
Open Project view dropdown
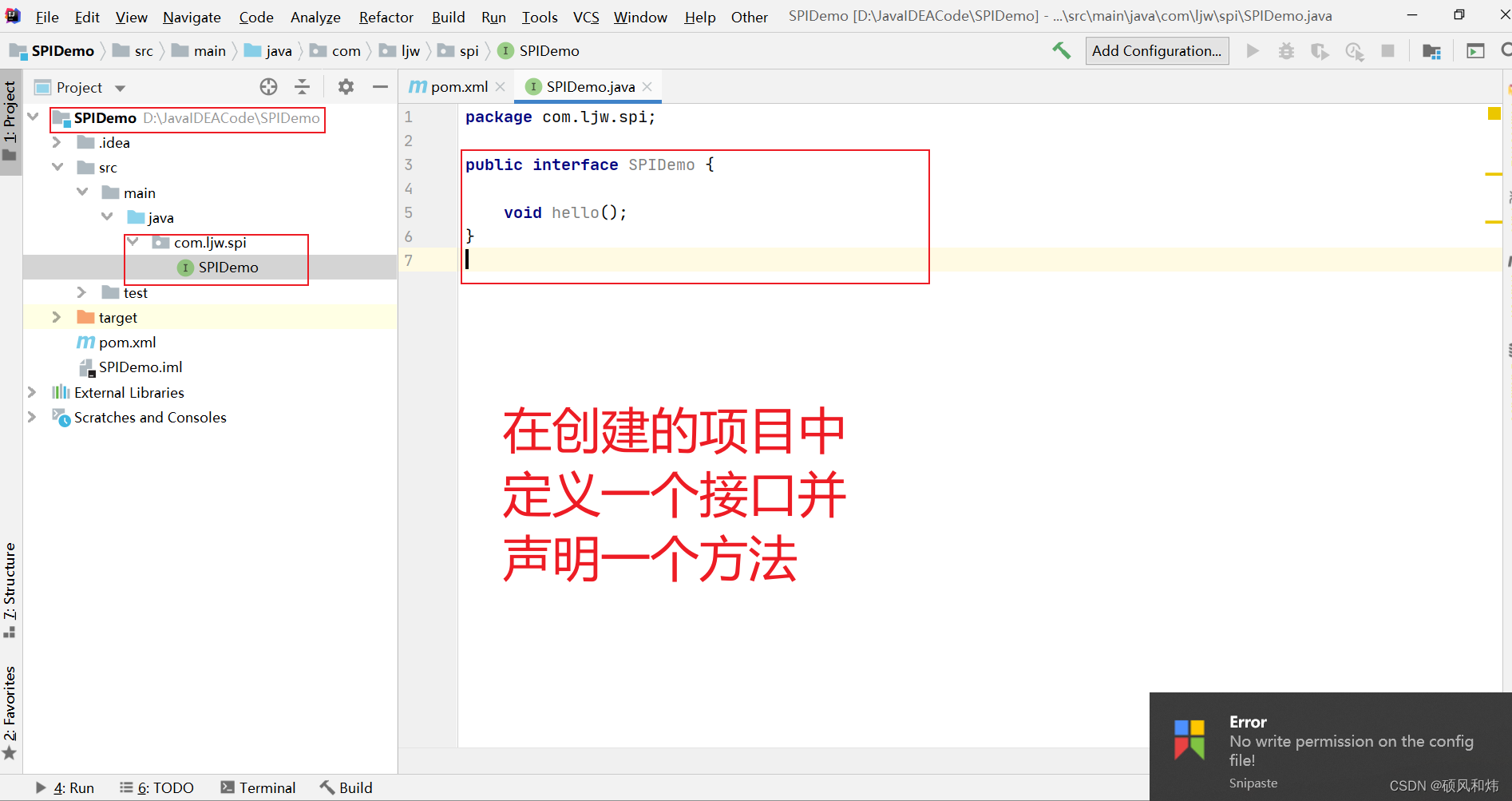click(x=121, y=88)
